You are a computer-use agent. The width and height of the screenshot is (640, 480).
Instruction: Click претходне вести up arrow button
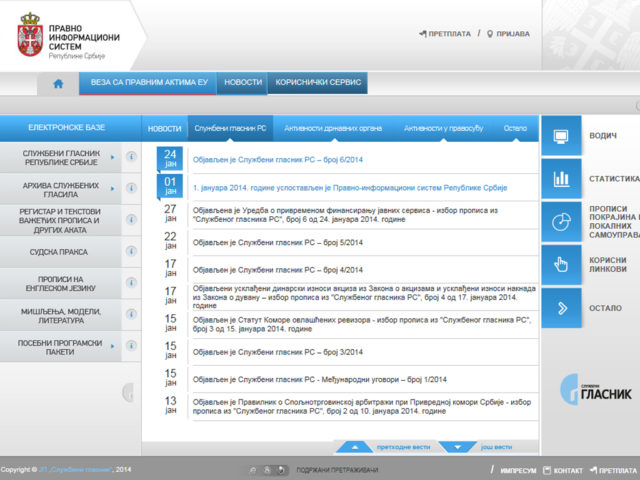tap(354, 447)
